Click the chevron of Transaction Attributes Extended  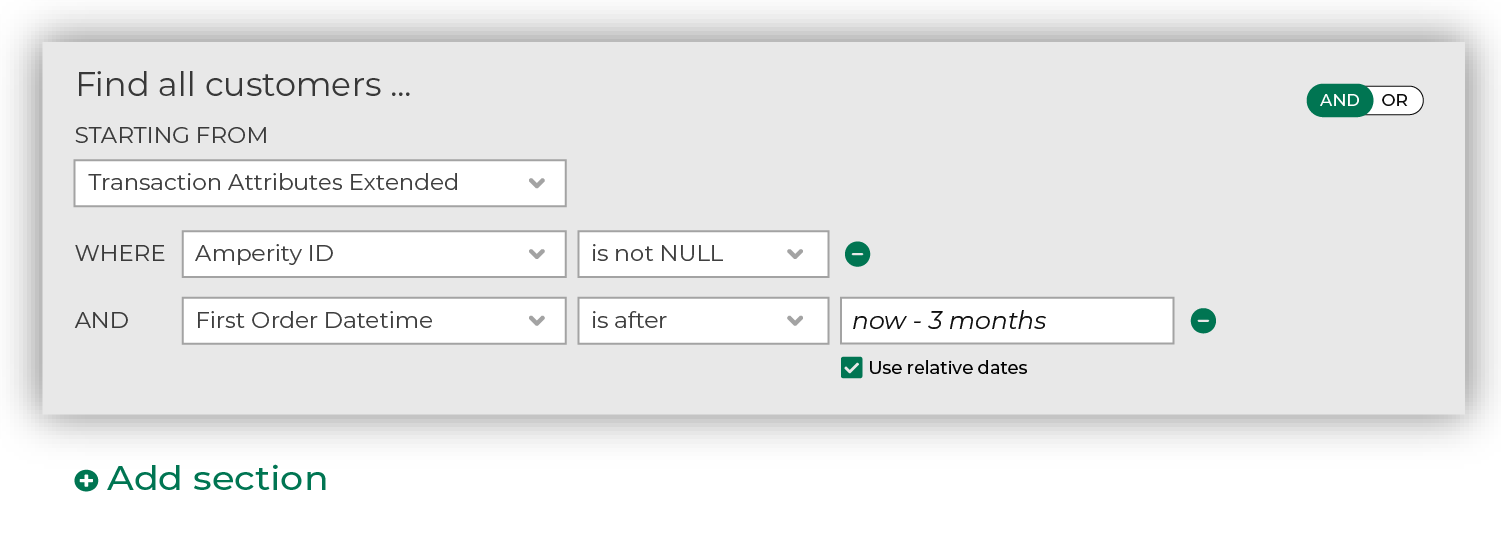(537, 183)
